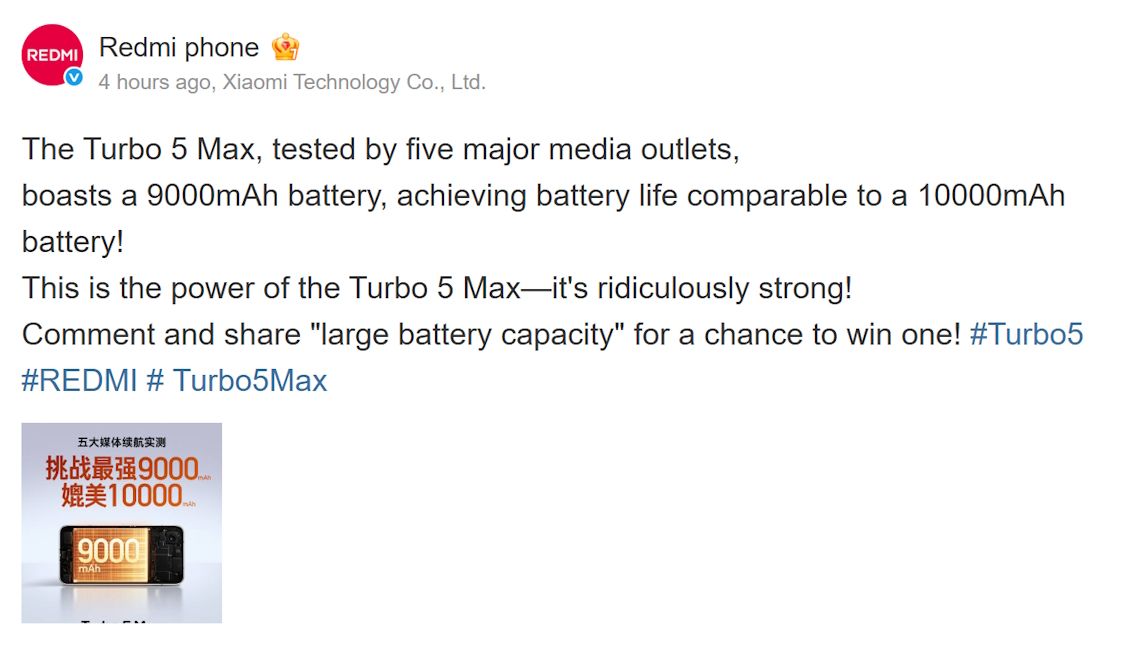
Task: Open the Redmi phone profile name
Action: pyautogui.click(x=178, y=46)
